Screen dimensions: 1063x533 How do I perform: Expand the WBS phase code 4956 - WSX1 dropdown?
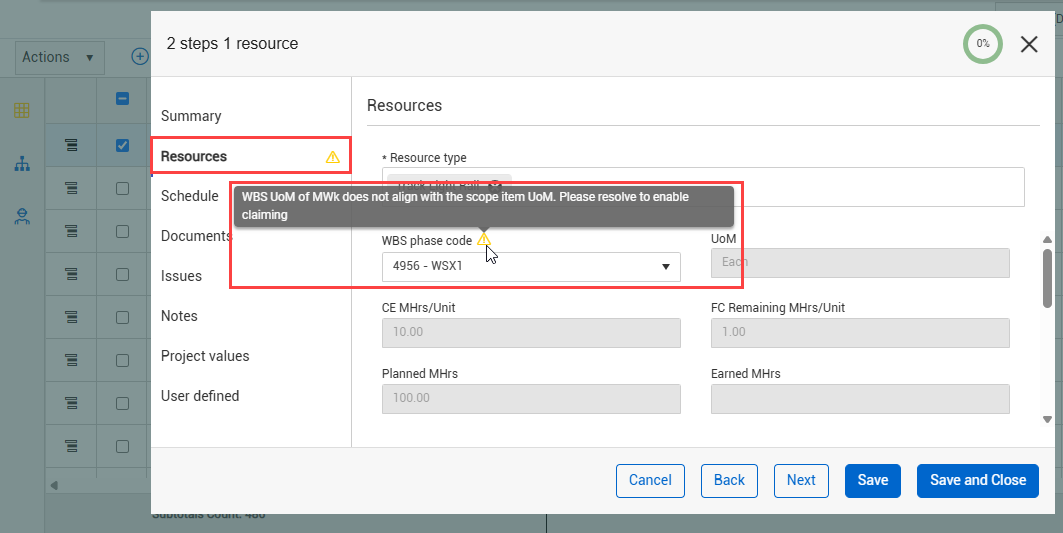pos(531,266)
